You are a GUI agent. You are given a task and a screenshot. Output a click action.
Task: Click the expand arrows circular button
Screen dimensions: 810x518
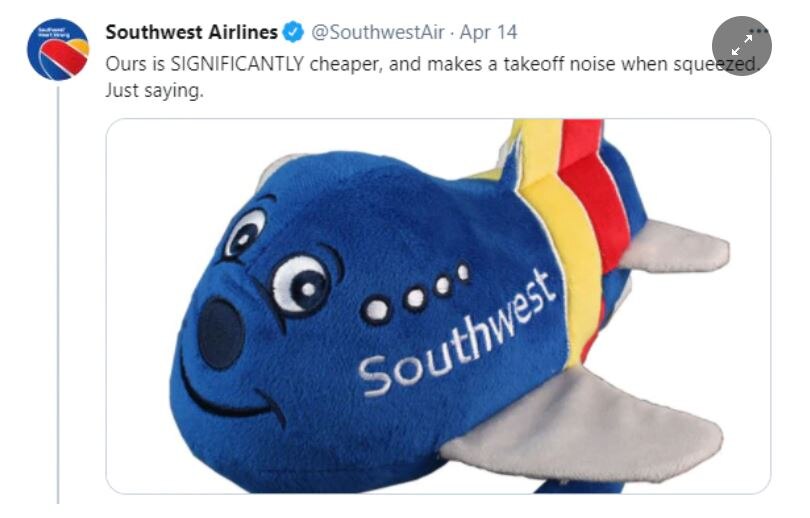point(741,46)
